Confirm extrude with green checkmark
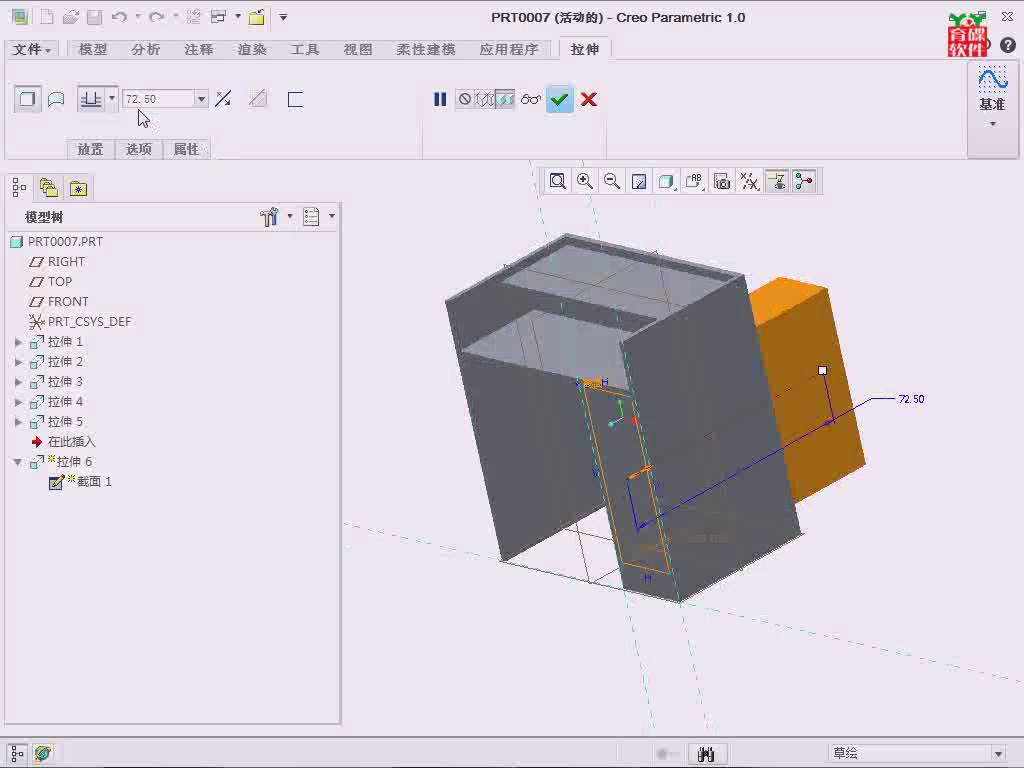The width and height of the screenshot is (1024, 768). [x=560, y=99]
